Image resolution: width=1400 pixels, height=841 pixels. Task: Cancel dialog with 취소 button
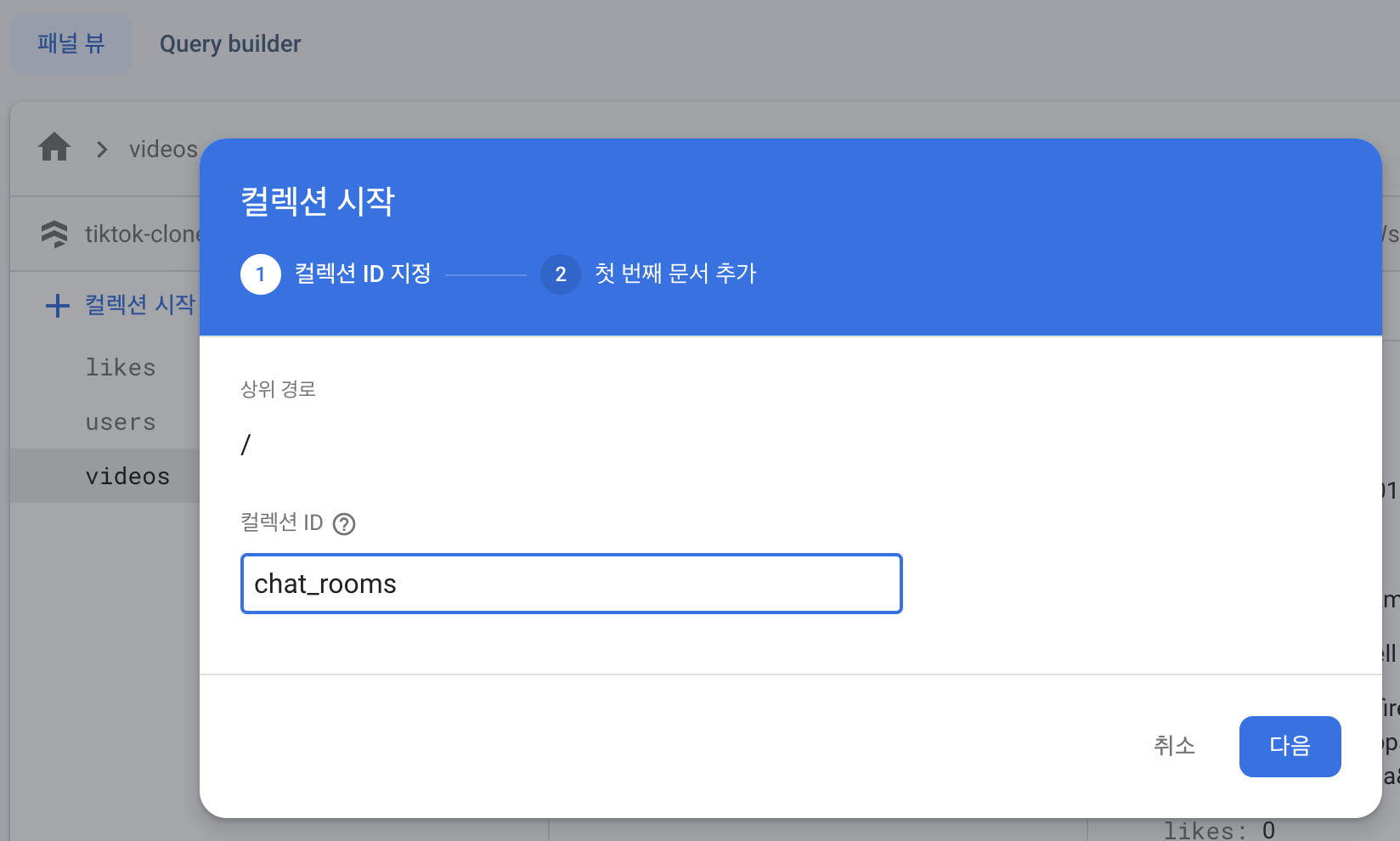point(1174,746)
